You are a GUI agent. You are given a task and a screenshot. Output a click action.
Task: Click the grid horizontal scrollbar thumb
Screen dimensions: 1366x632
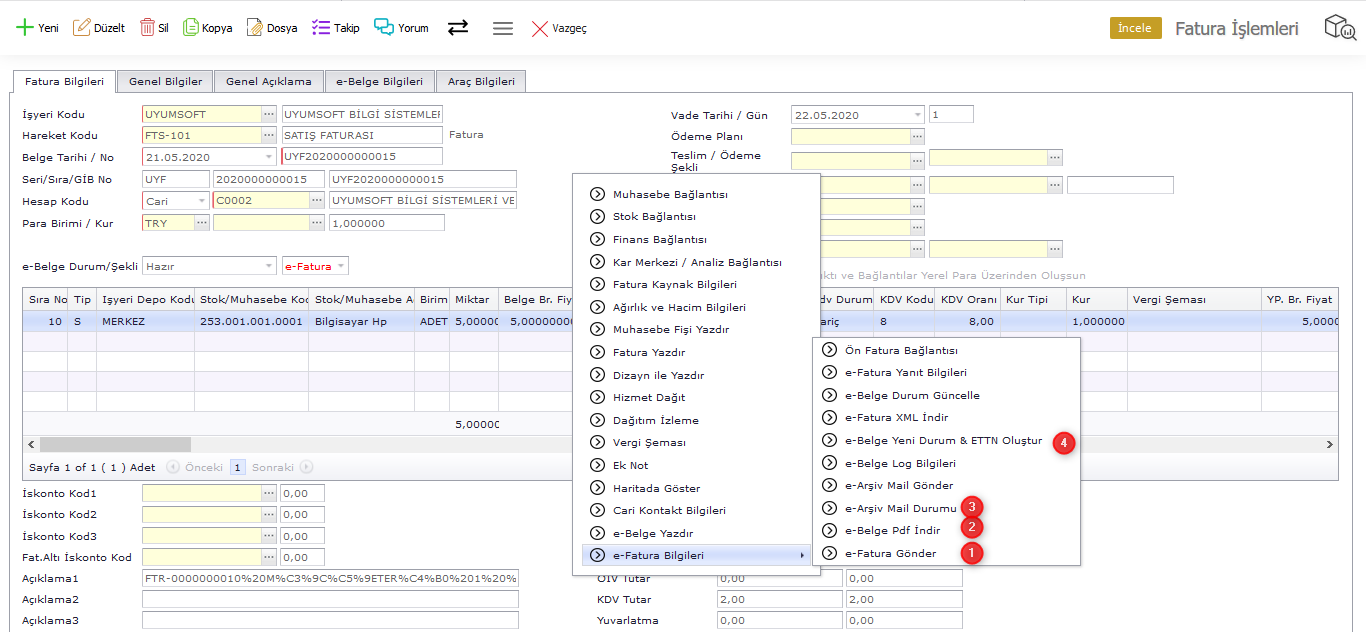coord(115,444)
